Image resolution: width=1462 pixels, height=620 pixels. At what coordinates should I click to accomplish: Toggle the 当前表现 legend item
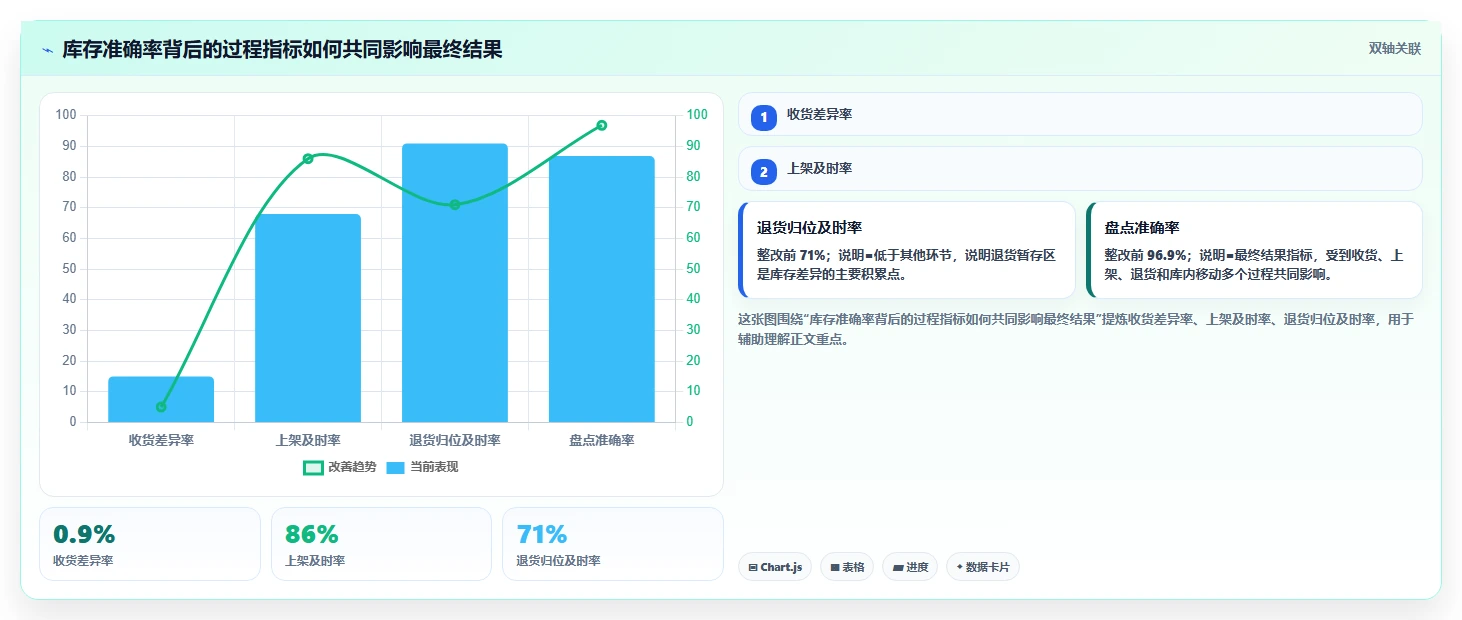click(422, 467)
